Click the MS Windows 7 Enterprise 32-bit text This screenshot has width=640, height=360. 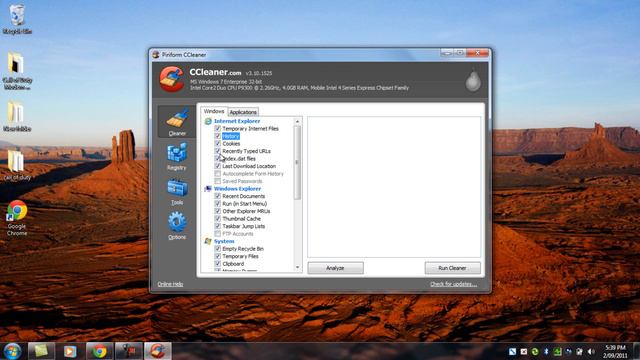(226, 82)
